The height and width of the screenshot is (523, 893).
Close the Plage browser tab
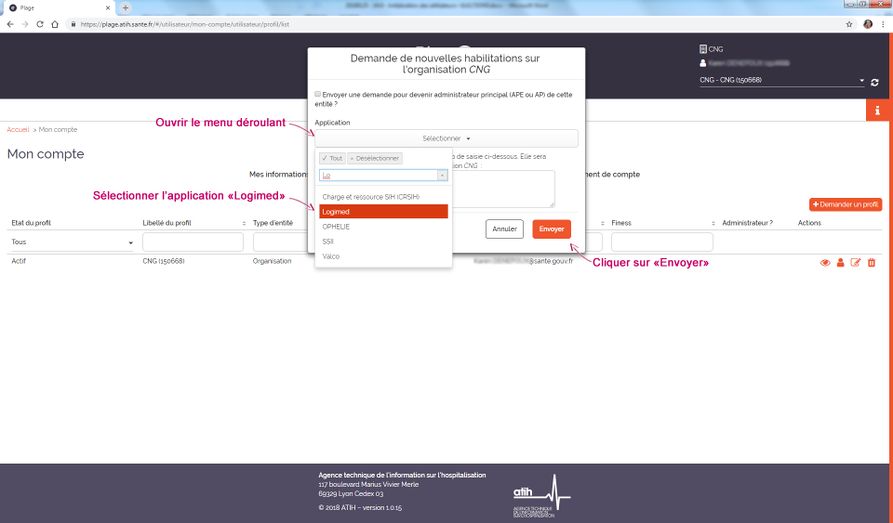(x=108, y=8)
